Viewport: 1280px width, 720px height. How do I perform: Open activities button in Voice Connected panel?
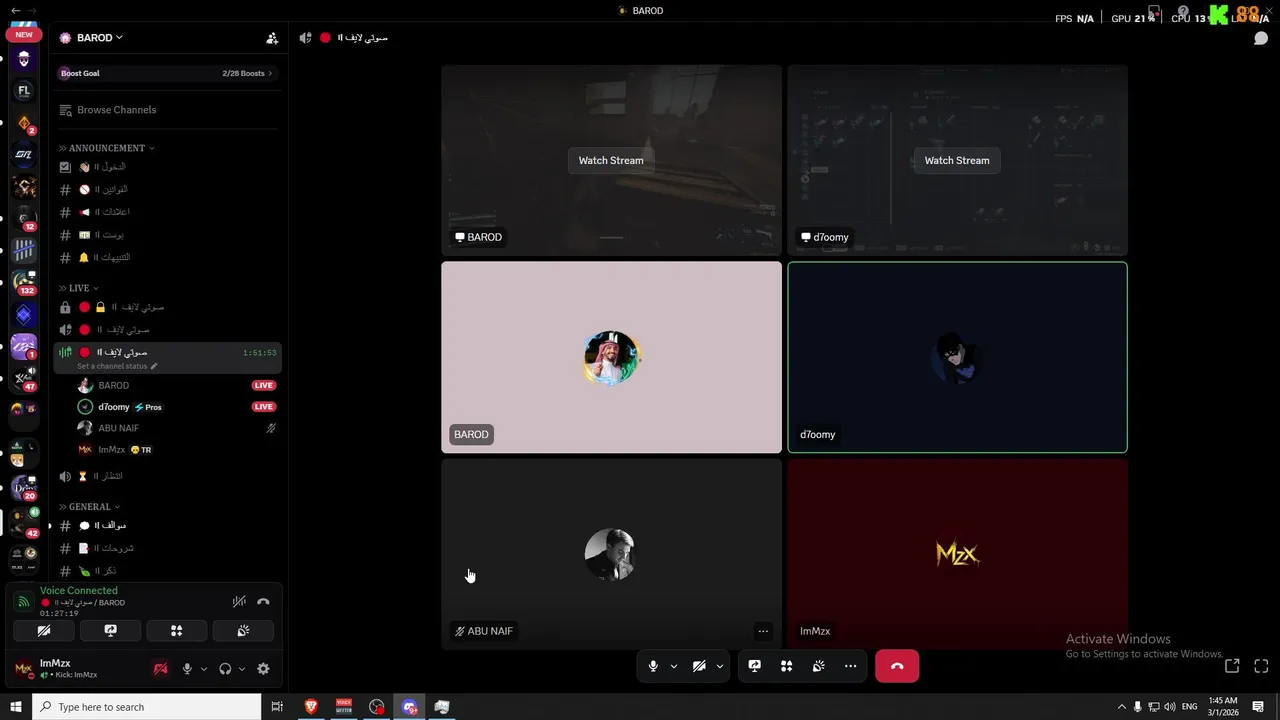(x=176, y=631)
